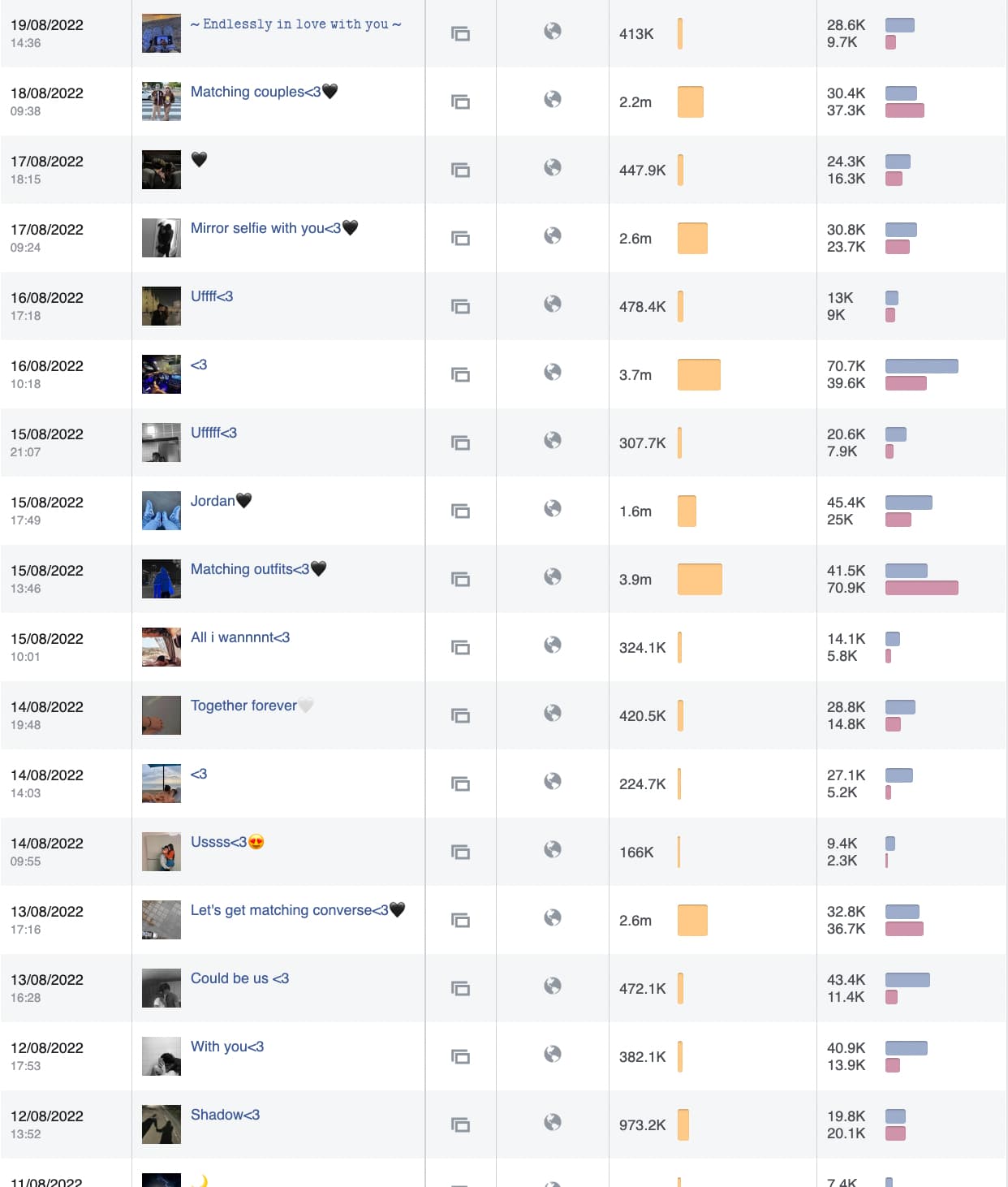
Task: Open the 'Mirror selfie with you<3' post
Action: 265,228
